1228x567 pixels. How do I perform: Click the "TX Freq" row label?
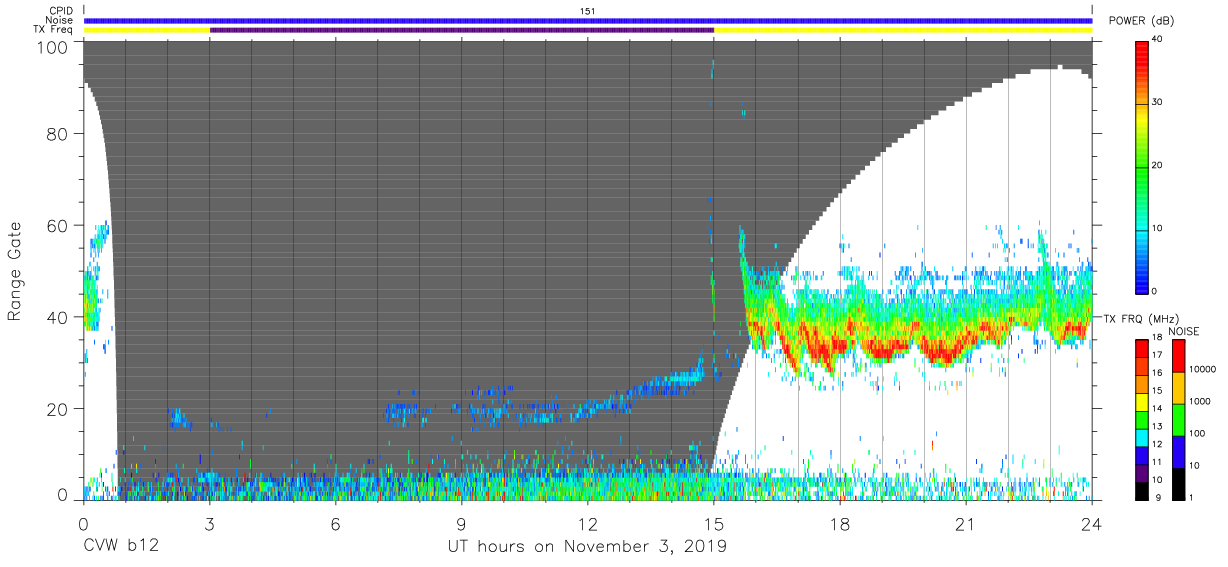coord(55,30)
